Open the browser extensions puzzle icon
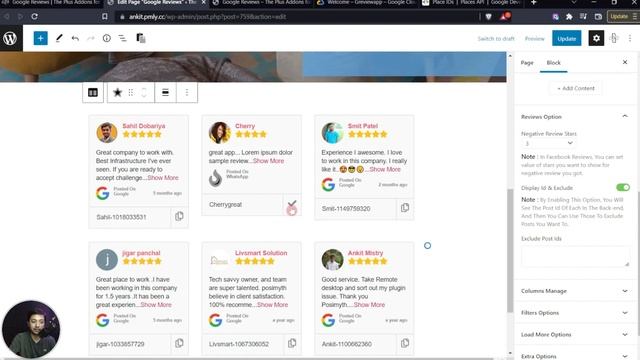The height and width of the screenshot is (360, 640). click(x=569, y=16)
